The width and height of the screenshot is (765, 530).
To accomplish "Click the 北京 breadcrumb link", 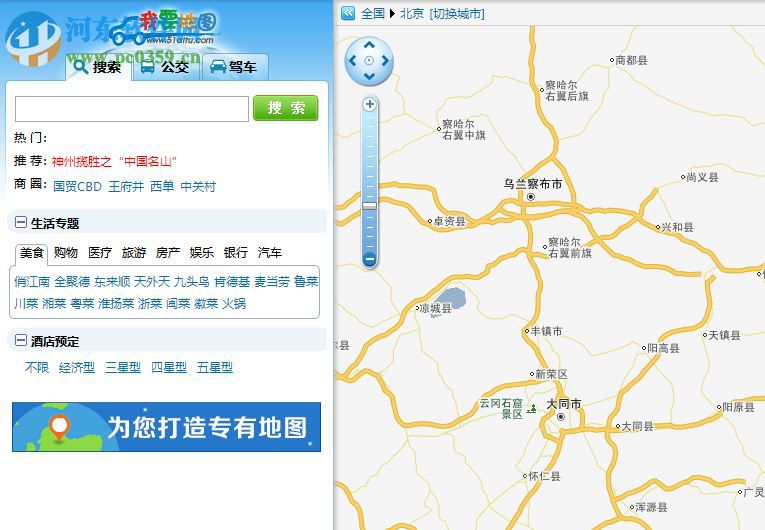I will point(412,14).
